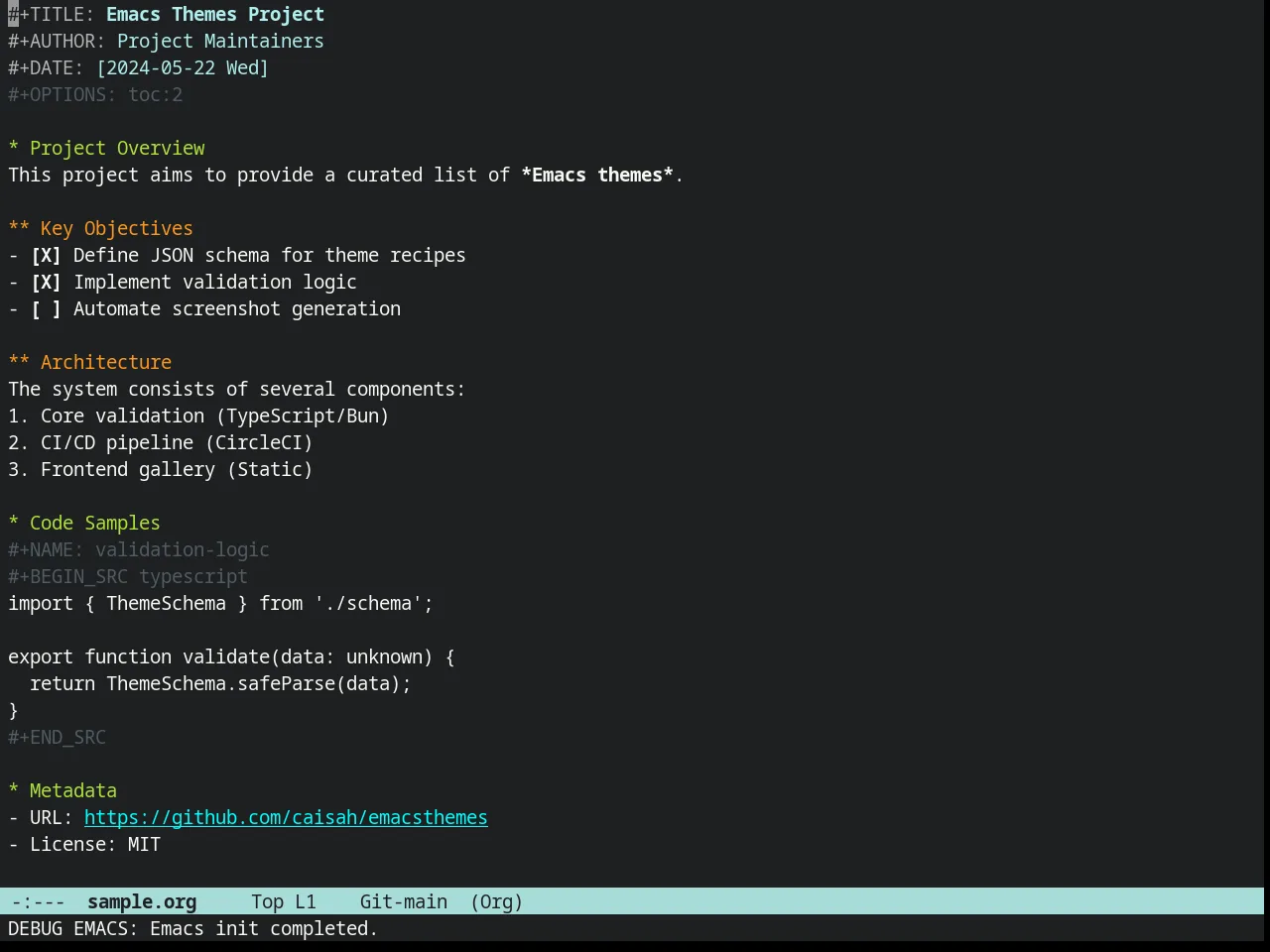Viewport: 1270px width, 952px height.
Task: Click list item Frontend gallery (Static)
Action: point(161,470)
